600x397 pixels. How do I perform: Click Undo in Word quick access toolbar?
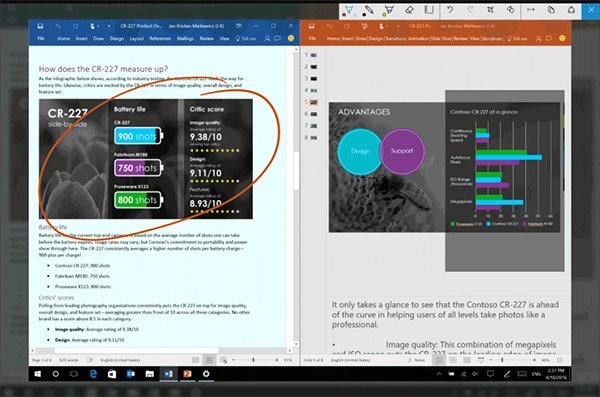tap(58, 26)
